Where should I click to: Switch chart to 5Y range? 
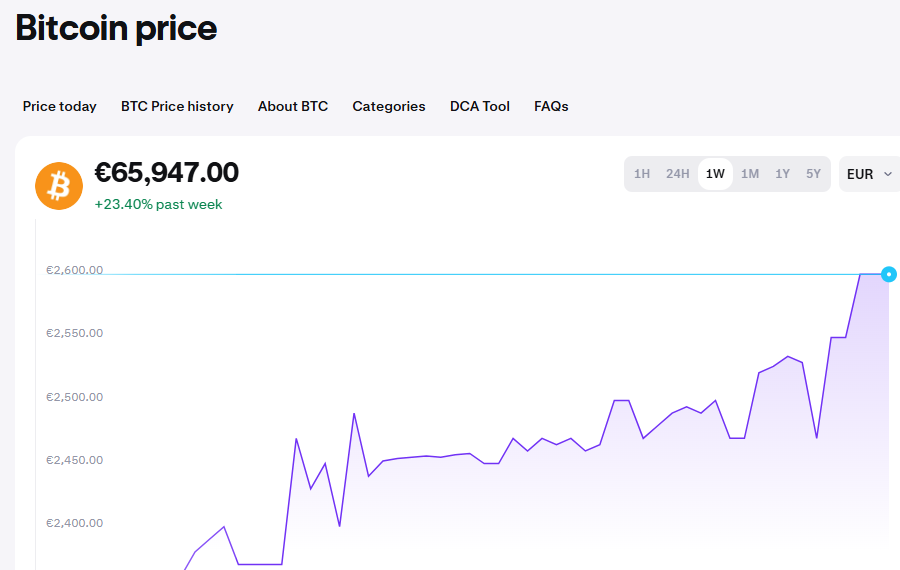(813, 174)
